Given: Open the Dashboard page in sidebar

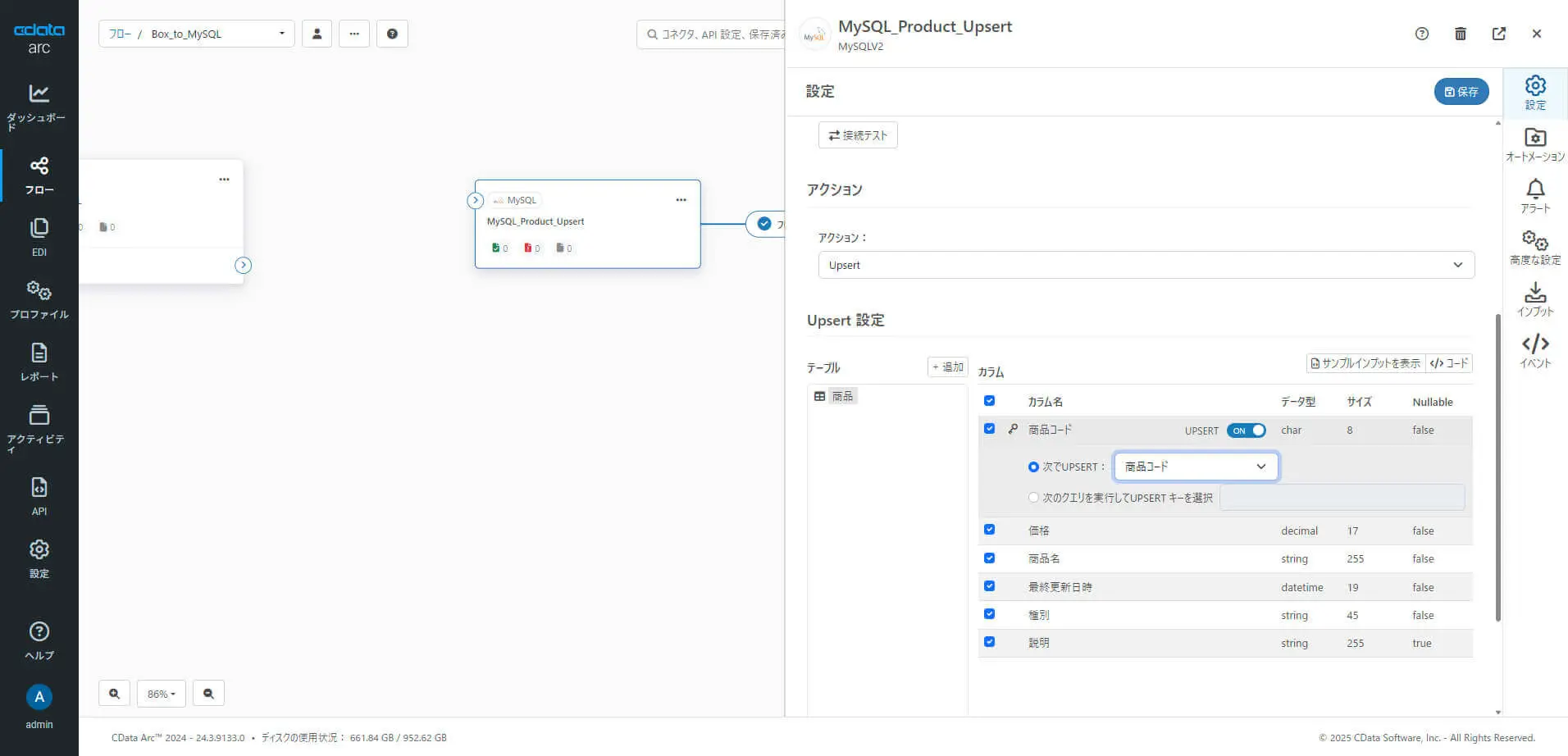Looking at the screenshot, I should 39,106.
